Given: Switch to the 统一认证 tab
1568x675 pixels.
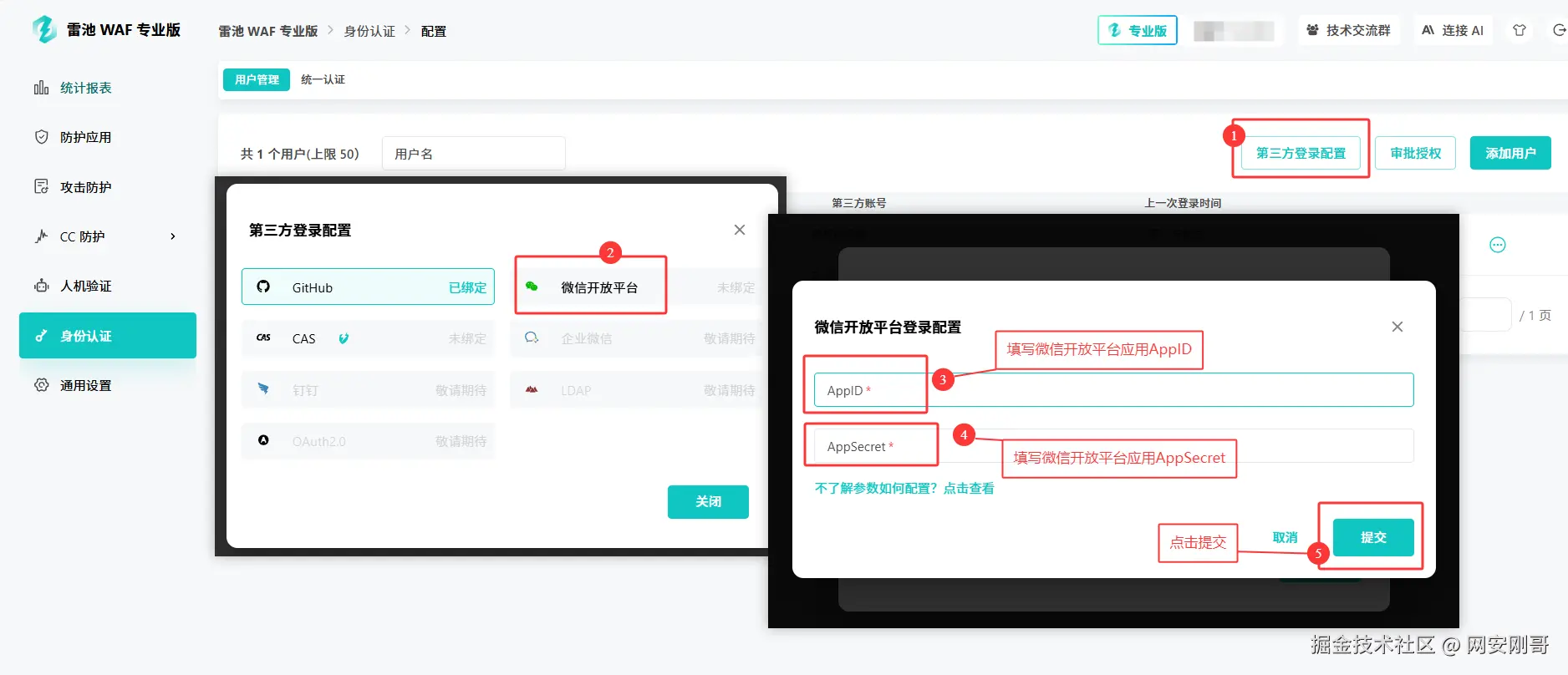Looking at the screenshot, I should point(323,79).
